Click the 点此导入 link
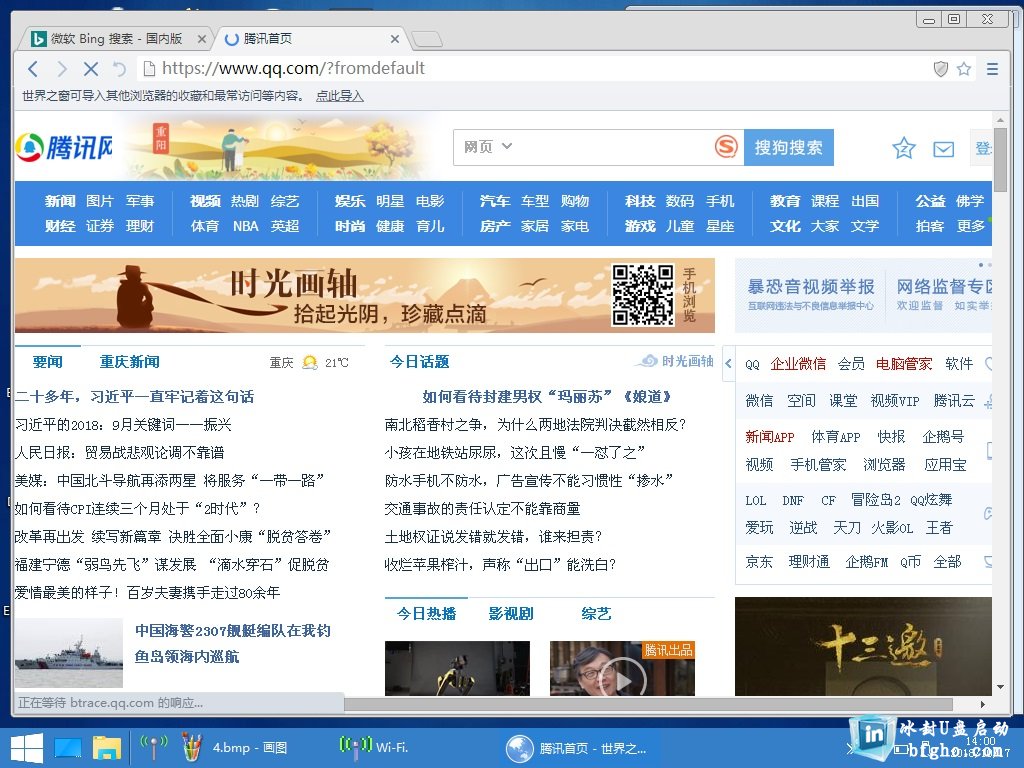 (340, 96)
